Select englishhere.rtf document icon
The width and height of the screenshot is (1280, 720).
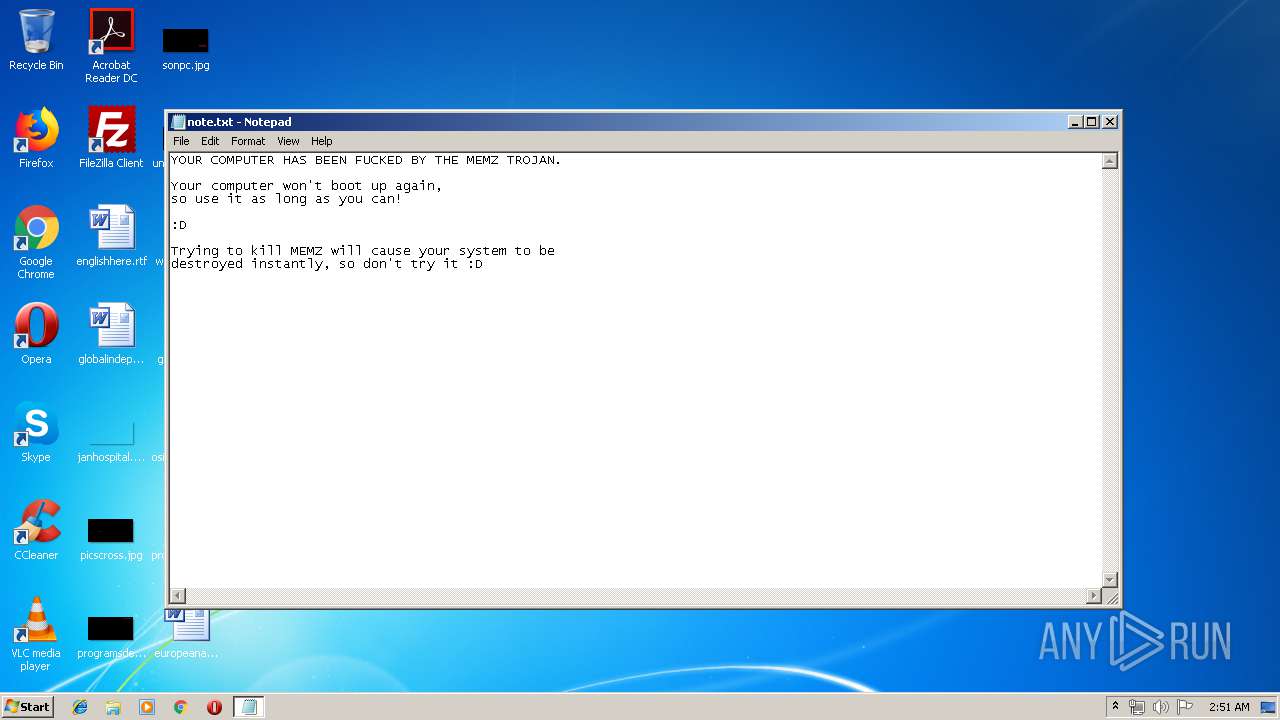point(111,236)
